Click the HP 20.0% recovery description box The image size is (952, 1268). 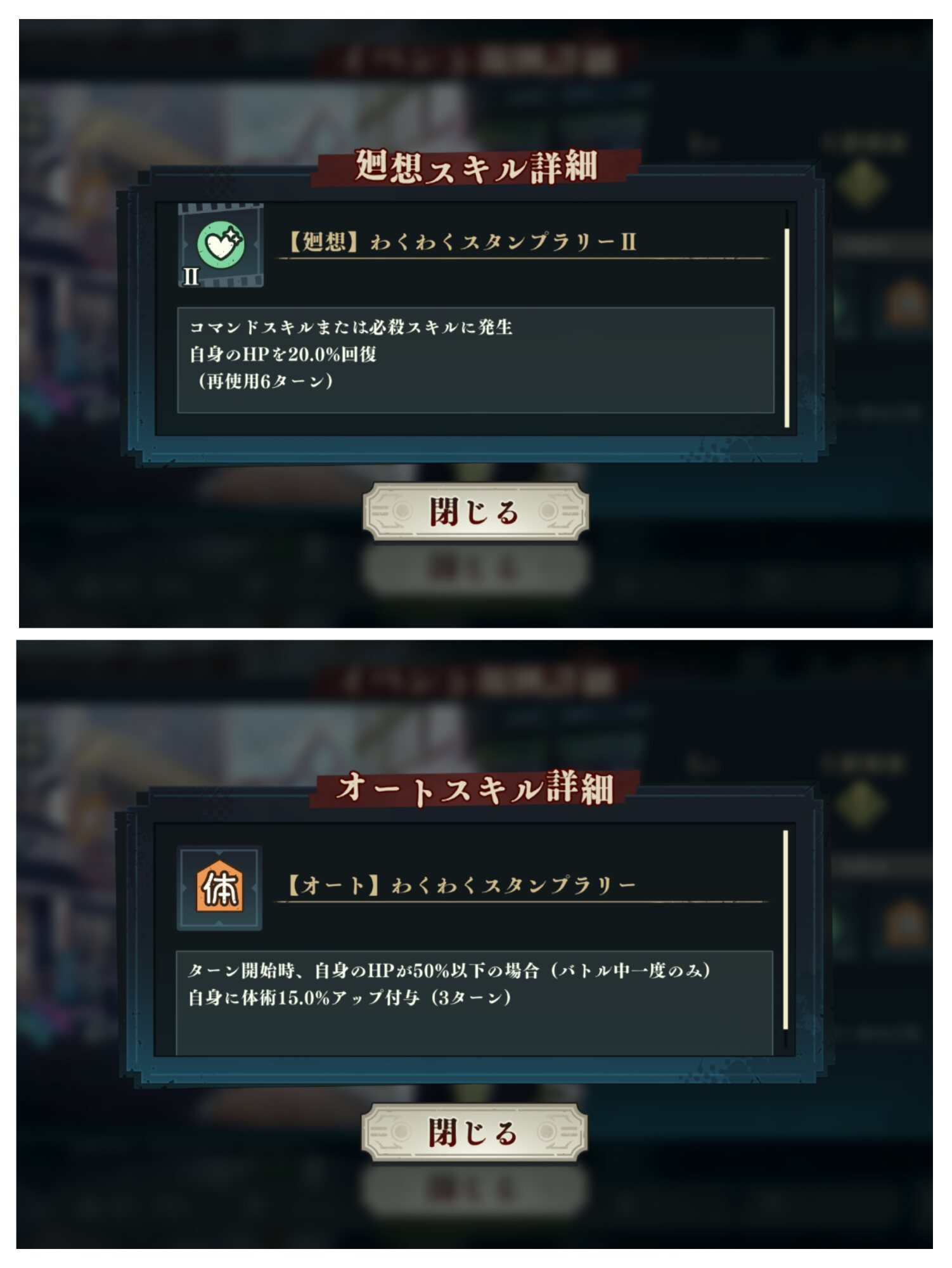(475, 360)
